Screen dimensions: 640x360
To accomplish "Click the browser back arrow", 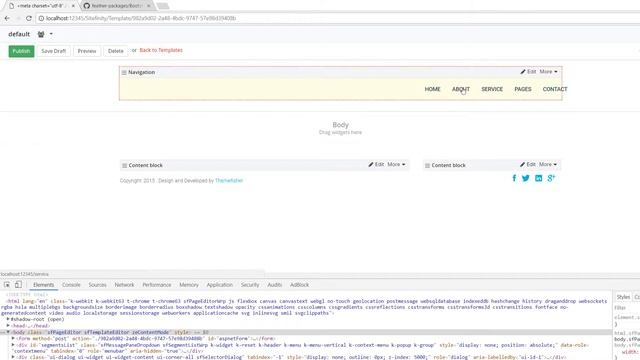I will coord(7,18).
